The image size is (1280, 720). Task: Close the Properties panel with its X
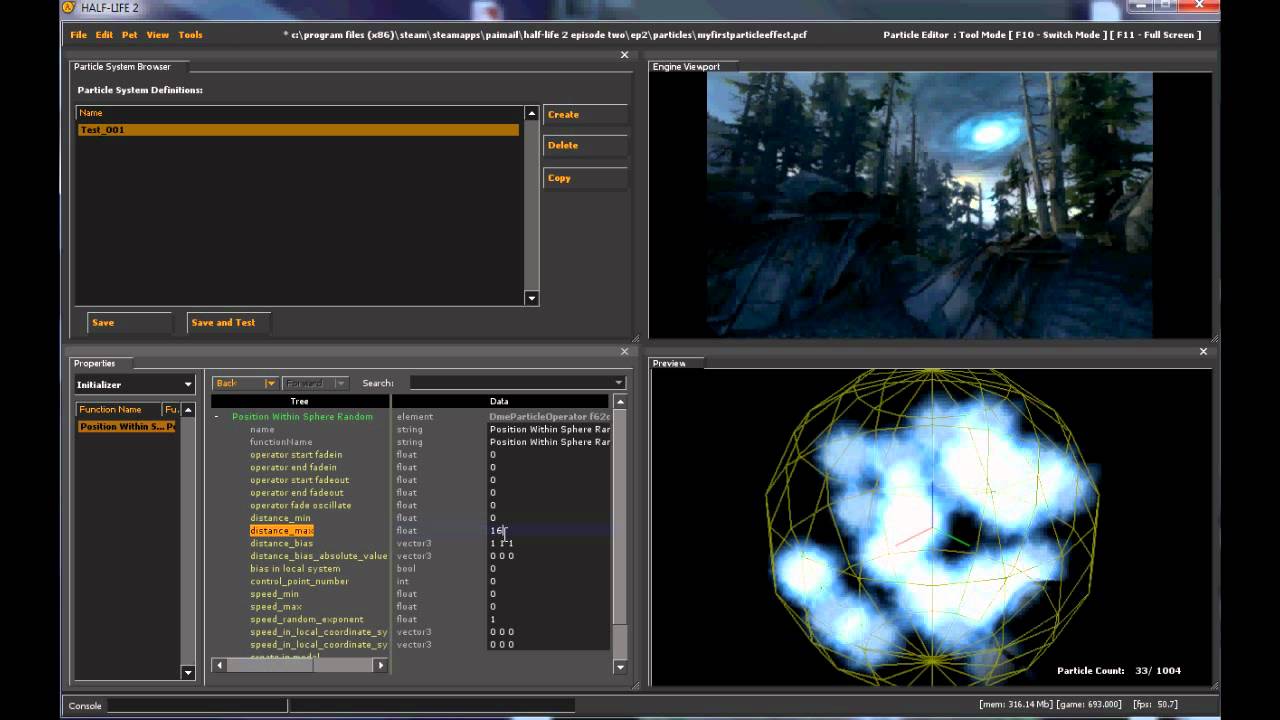click(625, 351)
